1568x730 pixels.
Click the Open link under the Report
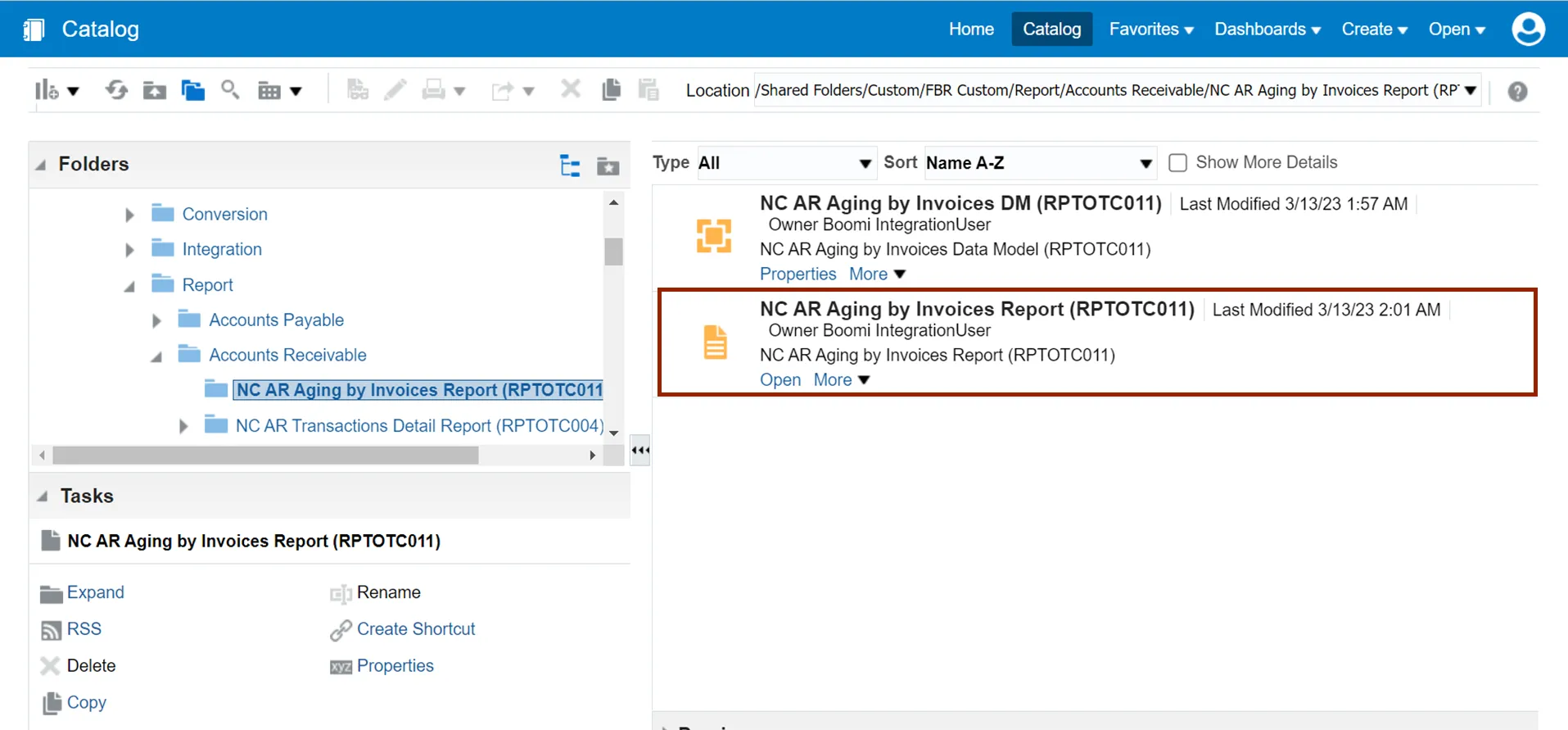779,380
